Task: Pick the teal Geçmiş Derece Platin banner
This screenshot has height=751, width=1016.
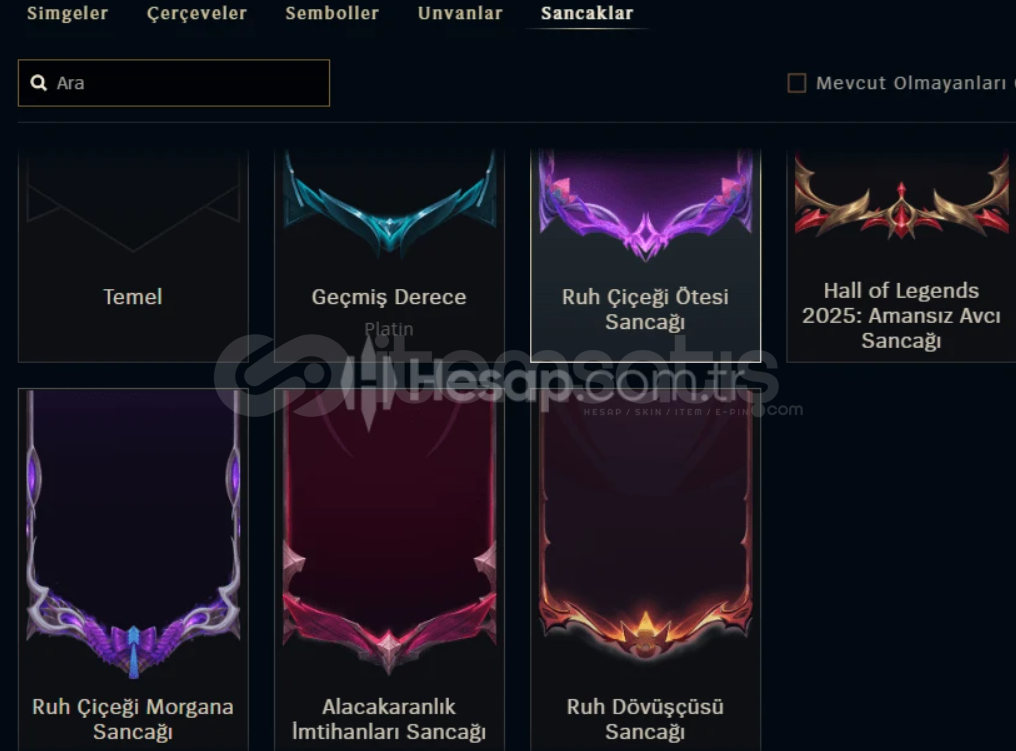Action: click(389, 255)
